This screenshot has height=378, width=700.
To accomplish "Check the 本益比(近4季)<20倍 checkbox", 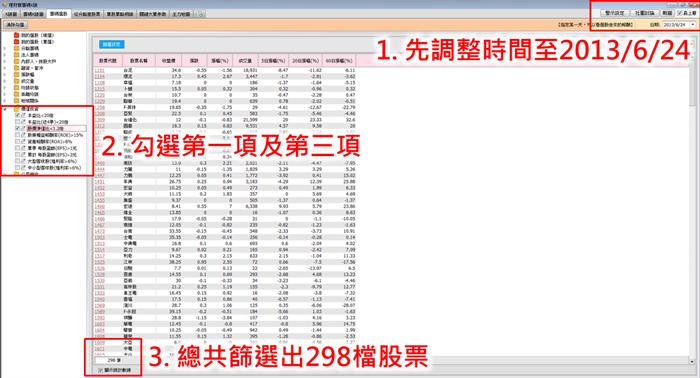I will pyautogui.click(x=18, y=122).
